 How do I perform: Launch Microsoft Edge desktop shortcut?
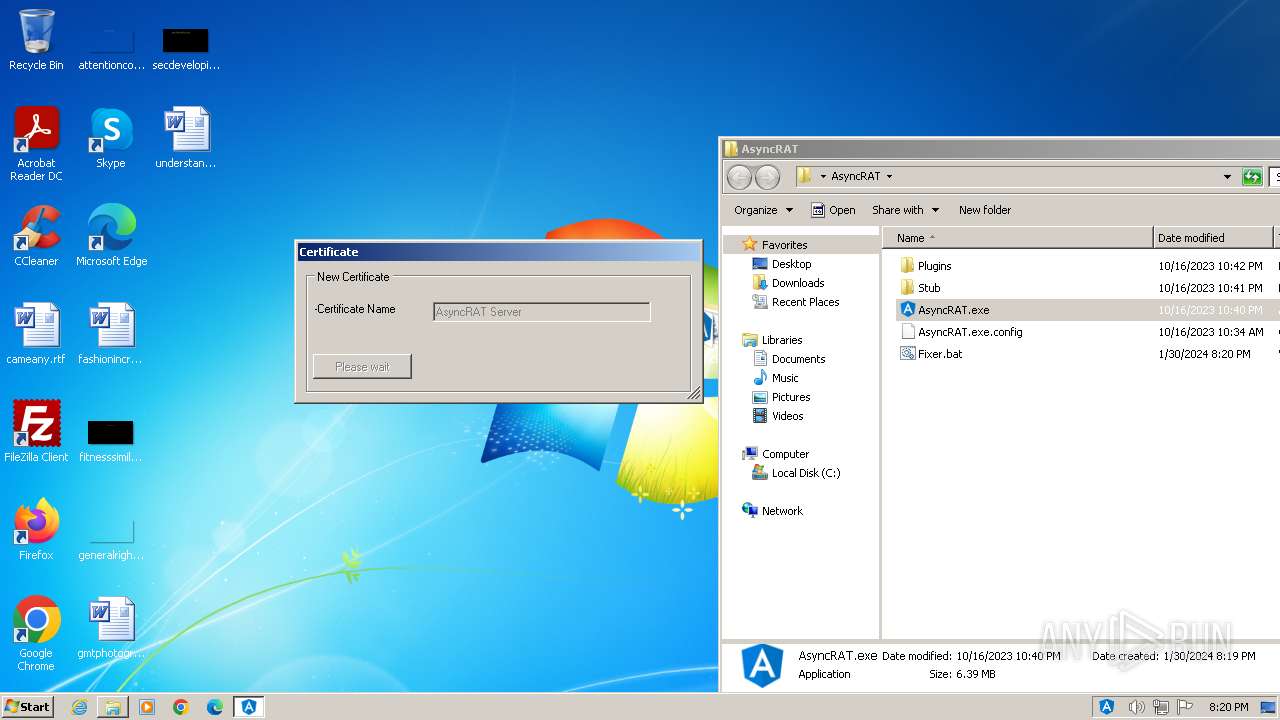tap(111, 236)
